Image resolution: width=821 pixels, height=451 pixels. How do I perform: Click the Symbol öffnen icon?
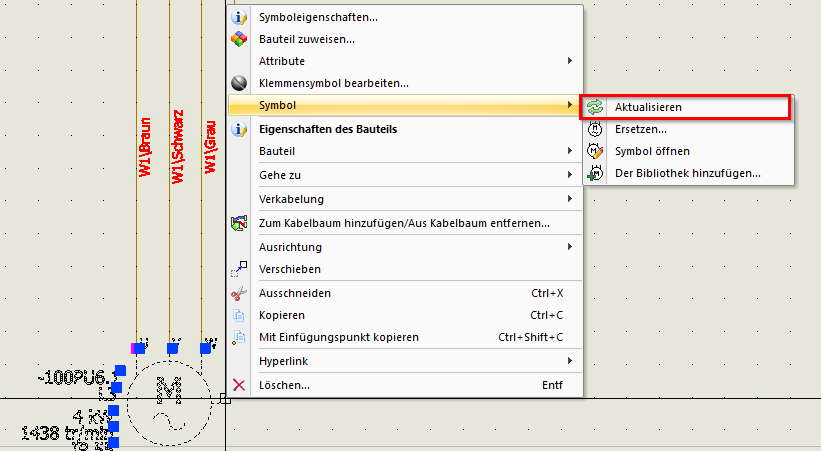[x=595, y=151]
